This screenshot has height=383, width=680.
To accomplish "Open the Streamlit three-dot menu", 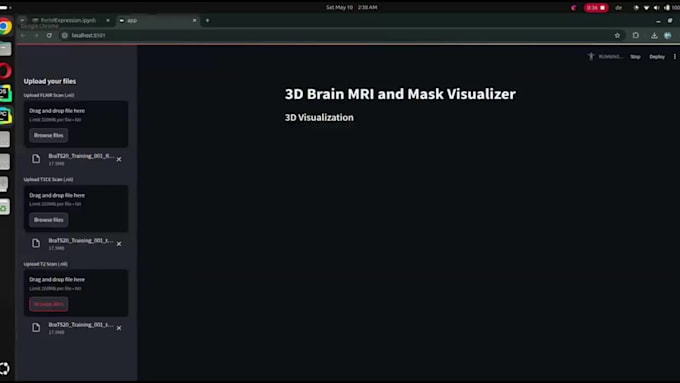I will [675, 57].
